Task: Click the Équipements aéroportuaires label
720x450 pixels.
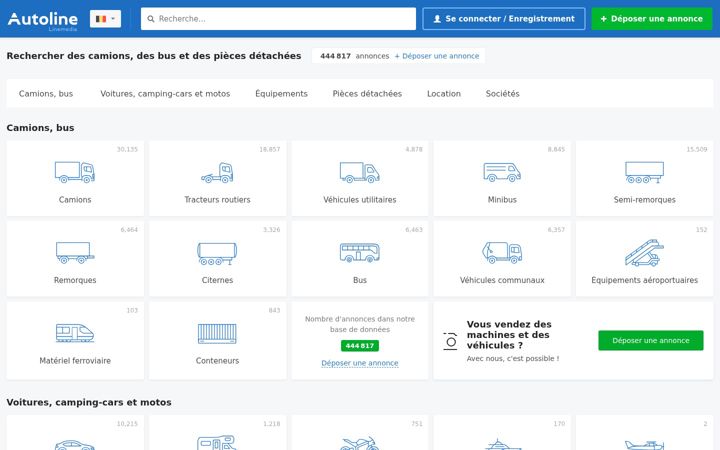Action: [x=644, y=280]
